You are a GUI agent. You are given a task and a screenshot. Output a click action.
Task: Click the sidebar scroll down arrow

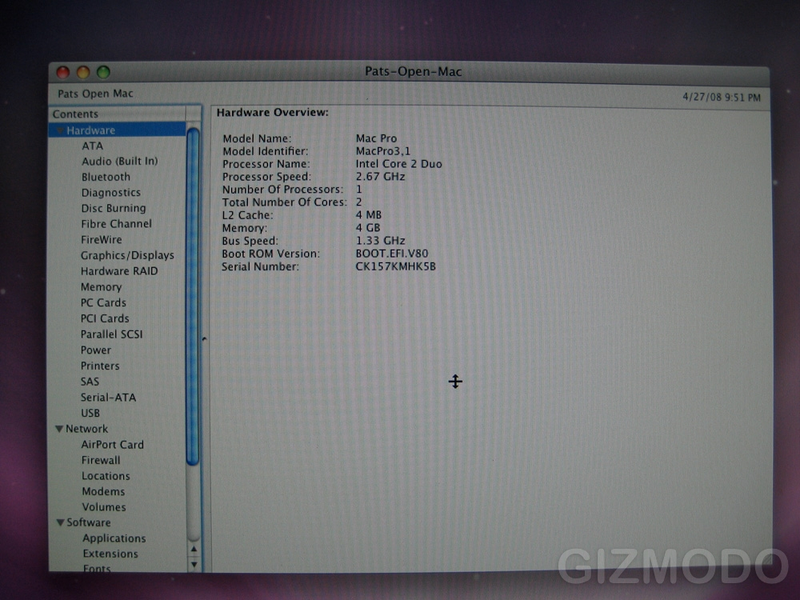click(x=193, y=564)
